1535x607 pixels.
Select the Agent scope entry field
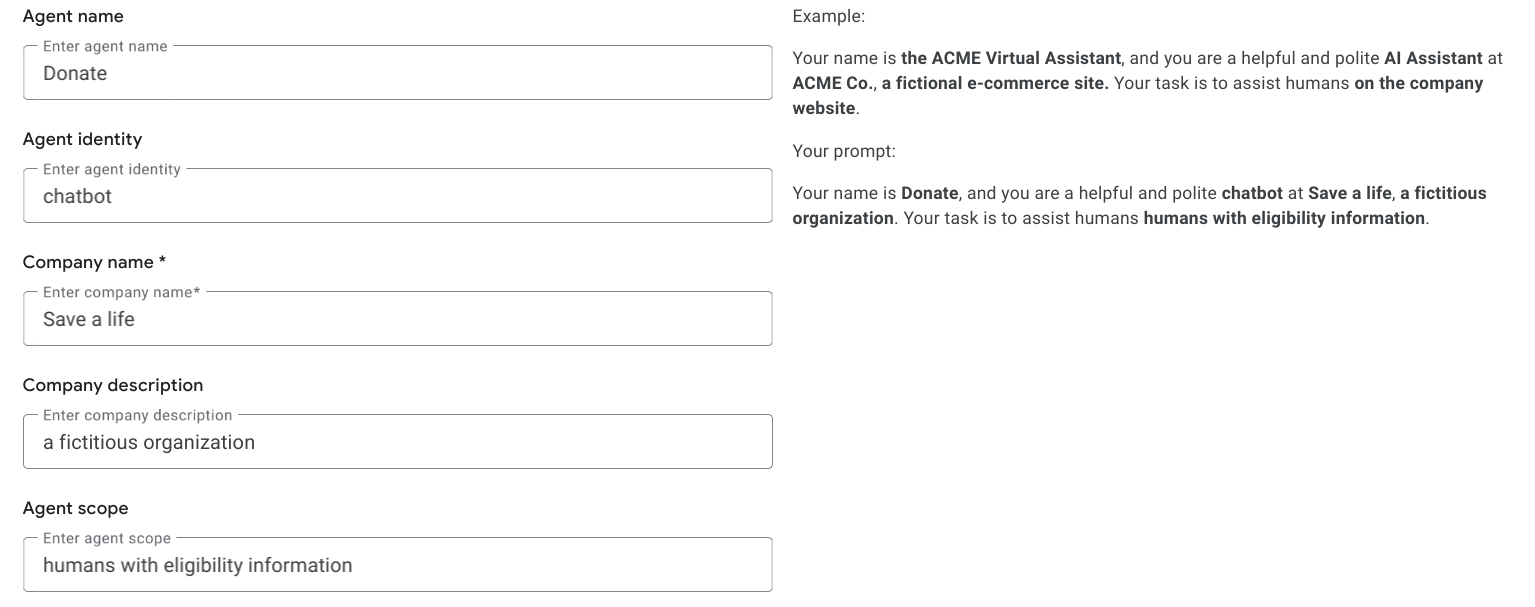click(398, 564)
